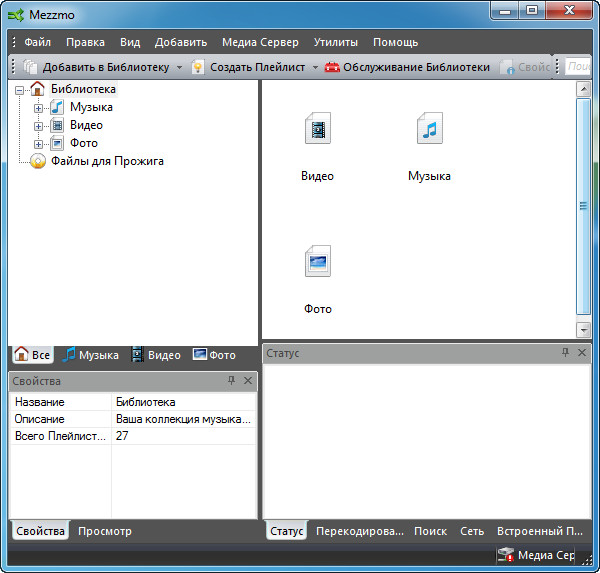Toggle auto-hide pin on the Статус panel
The image size is (600, 573).
click(565, 353)
